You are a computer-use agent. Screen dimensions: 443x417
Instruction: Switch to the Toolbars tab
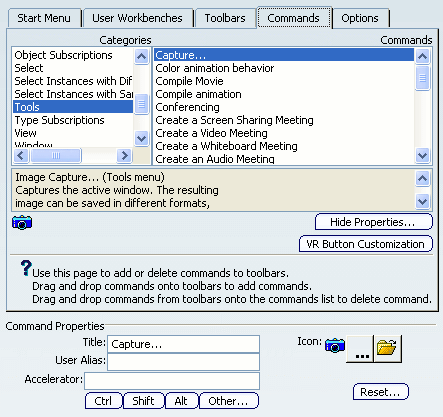click(x=225, y=18)
